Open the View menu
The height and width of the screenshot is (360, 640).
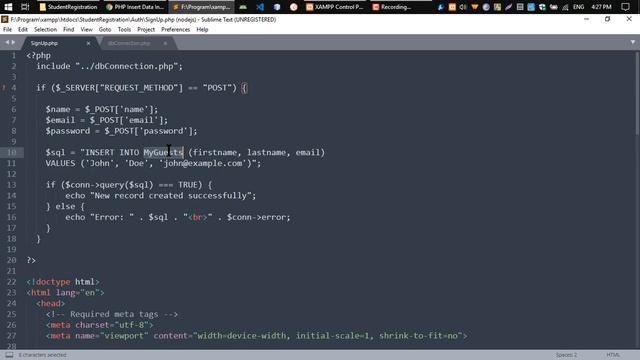86,29
